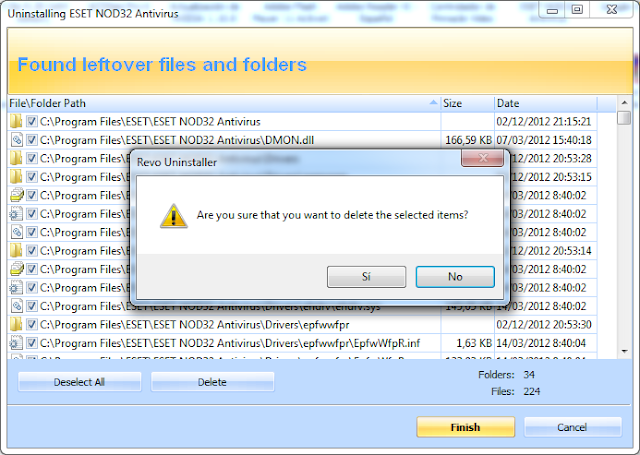Decline deletion with the No button
Image resolution: width=640 pixels, height=455 pixels.
coord(455,277)
